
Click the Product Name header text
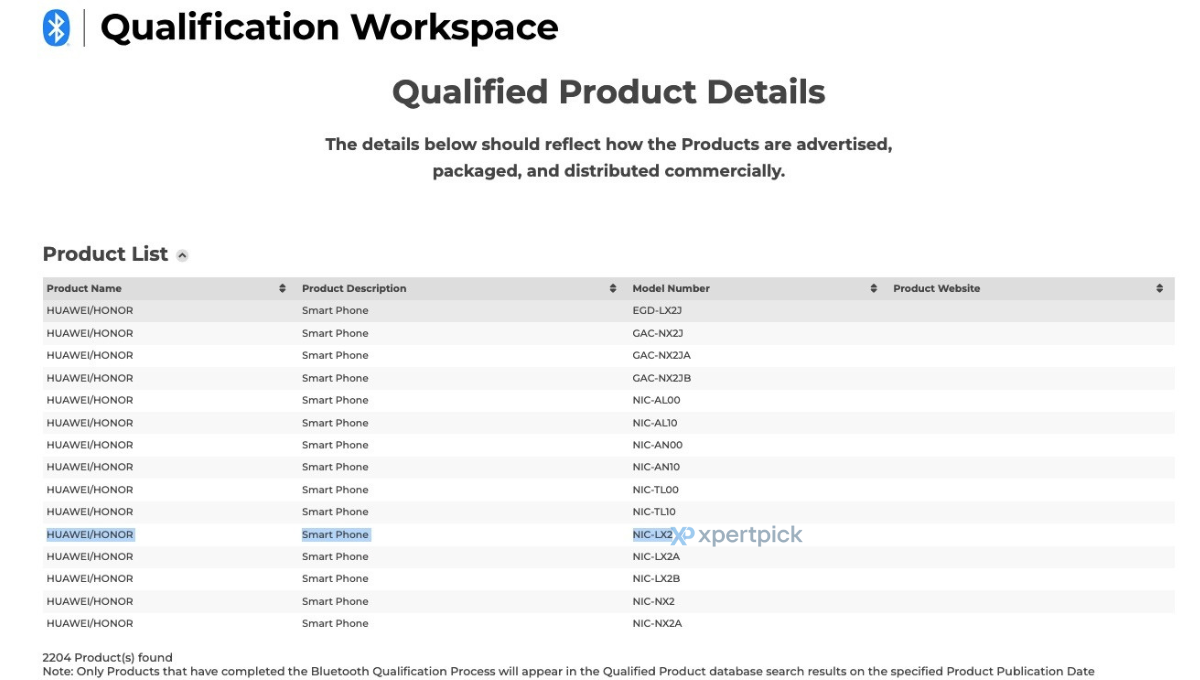[84, 288]
